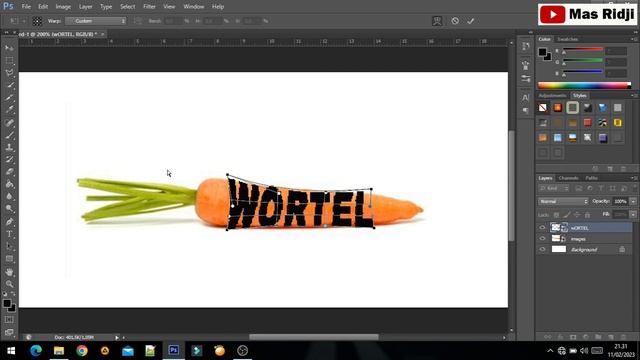Click the Add layer mask icon
The height and width of the screenshot is (360, 640).
[573, 337]
